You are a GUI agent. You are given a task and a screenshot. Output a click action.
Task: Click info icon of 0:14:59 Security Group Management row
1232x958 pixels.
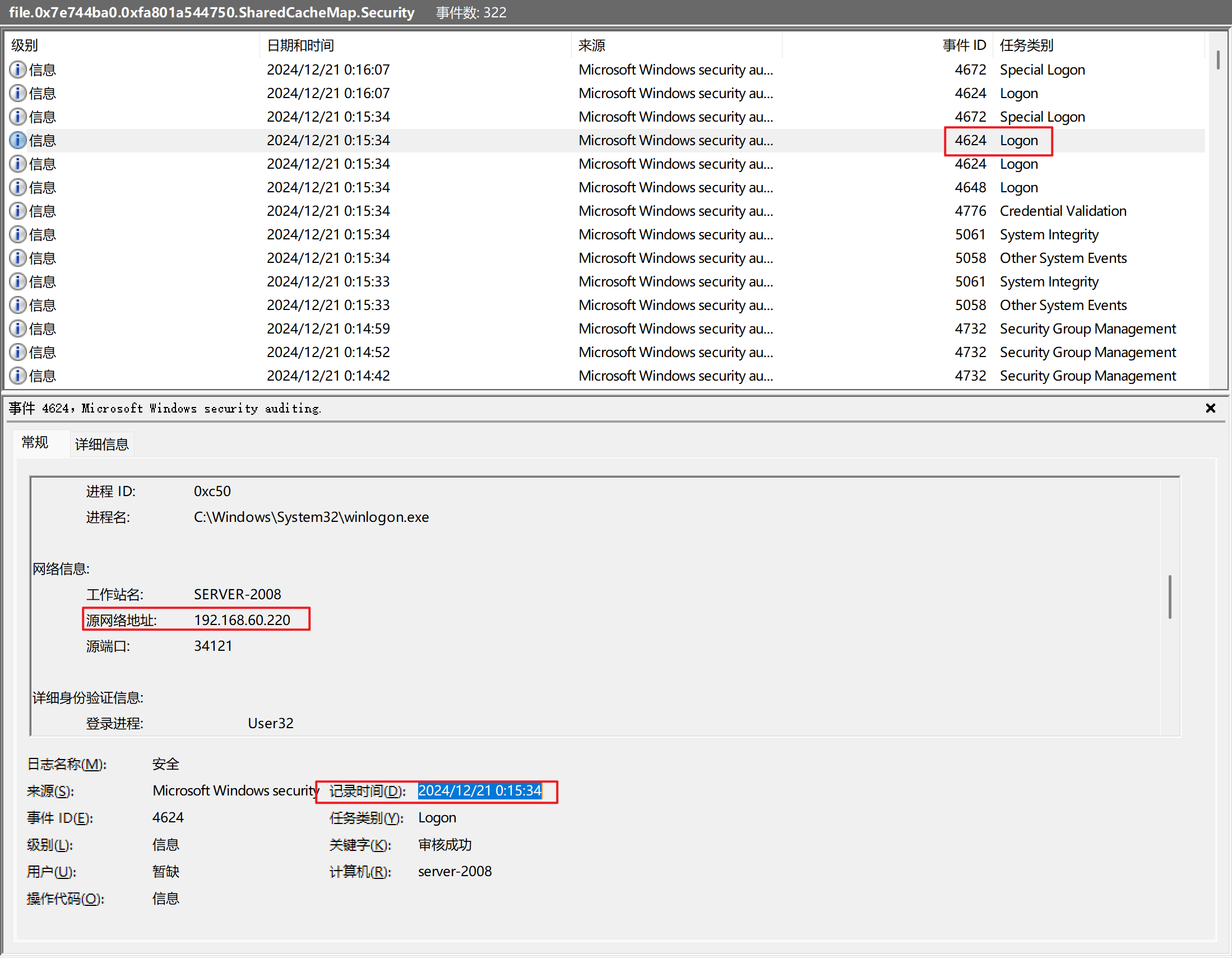pyautogui.click(x=17, y=328)
